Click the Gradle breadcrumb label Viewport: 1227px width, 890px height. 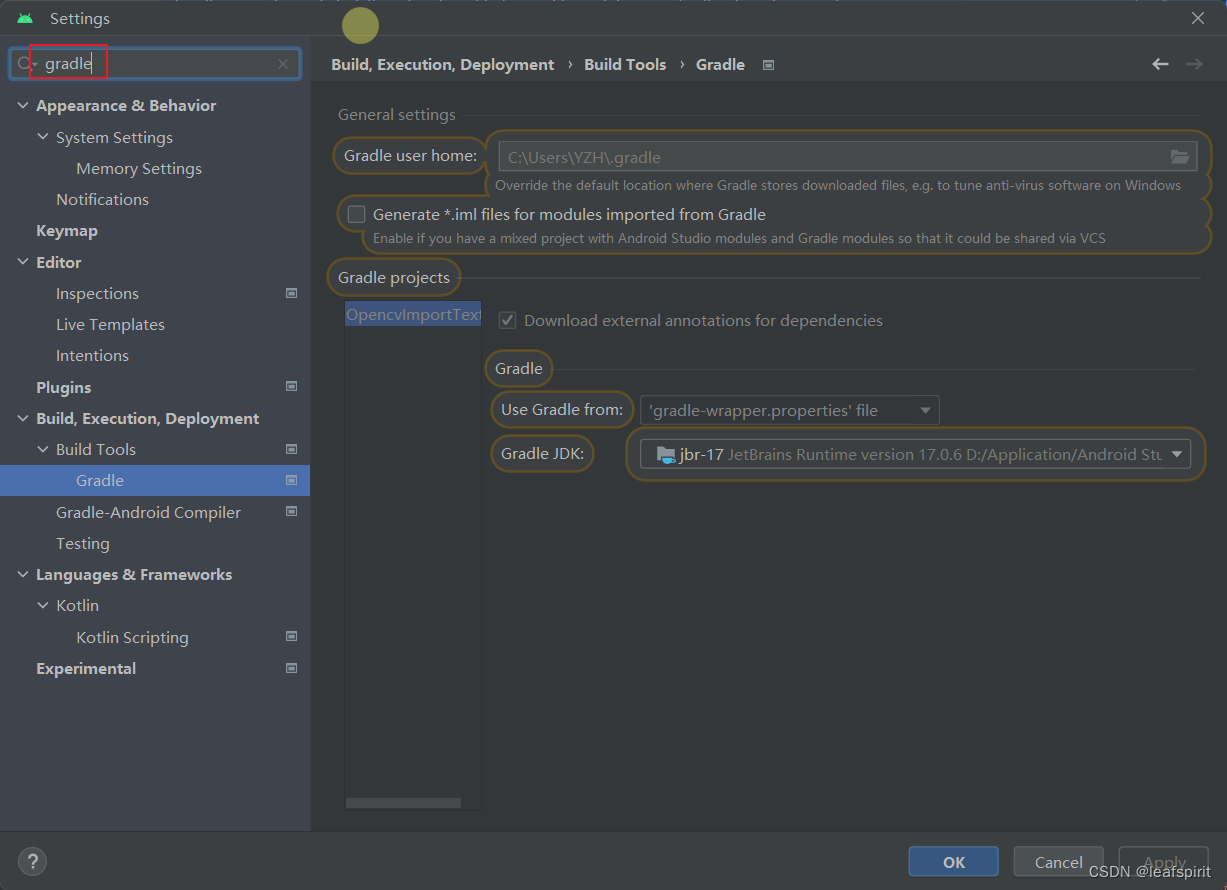720,64
